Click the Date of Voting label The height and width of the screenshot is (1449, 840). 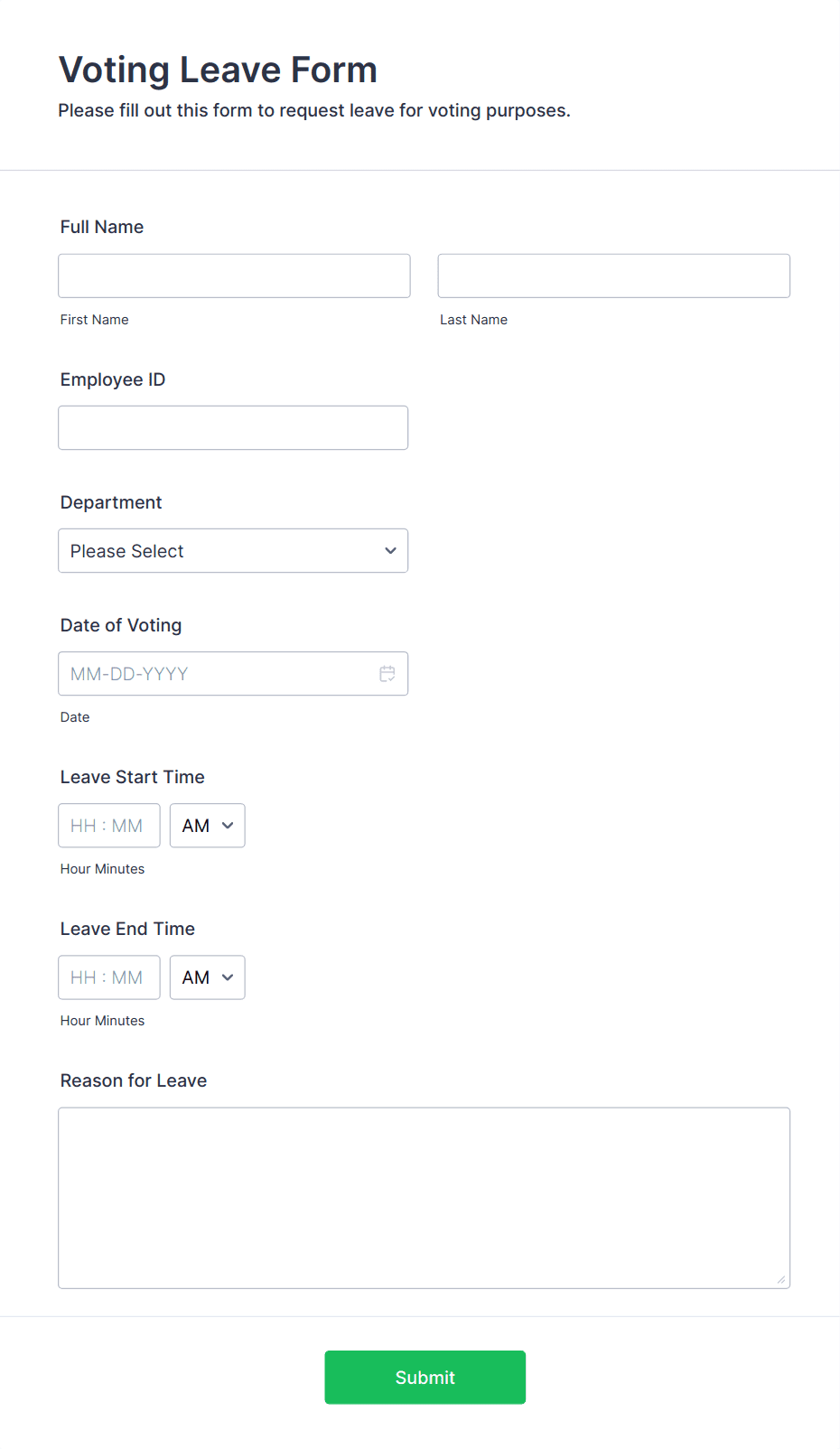click(121, 625)
